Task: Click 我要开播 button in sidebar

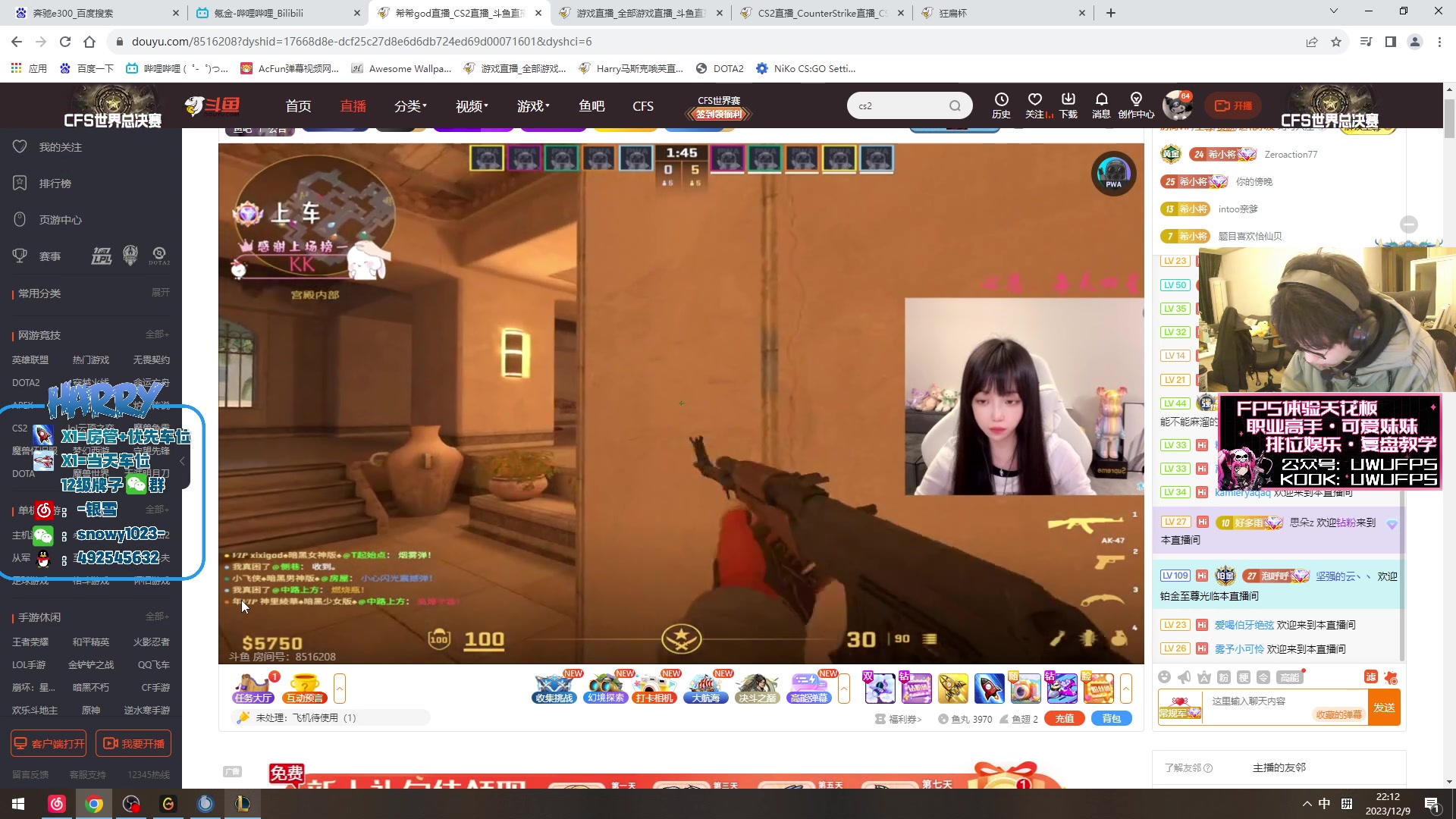Action: [133, 744]
